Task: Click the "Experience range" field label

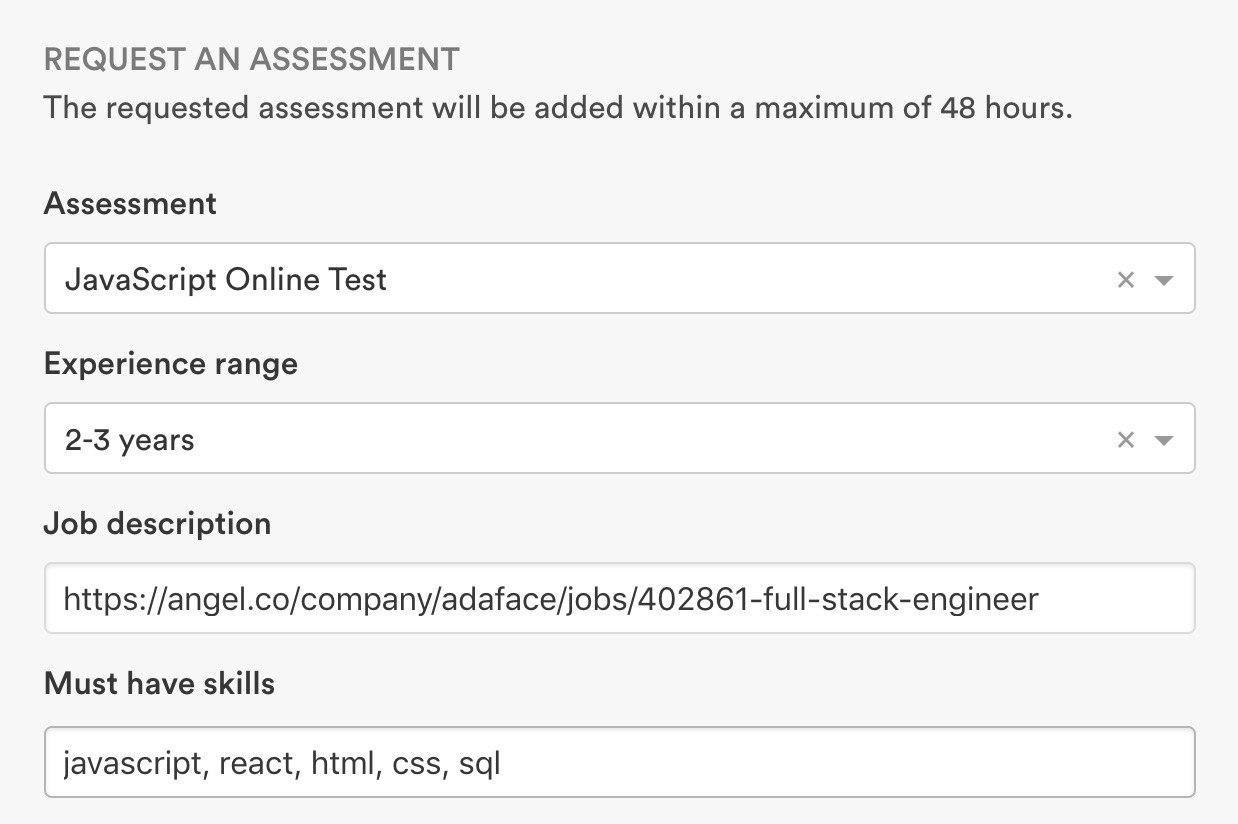Action: [x=171, y=364]
